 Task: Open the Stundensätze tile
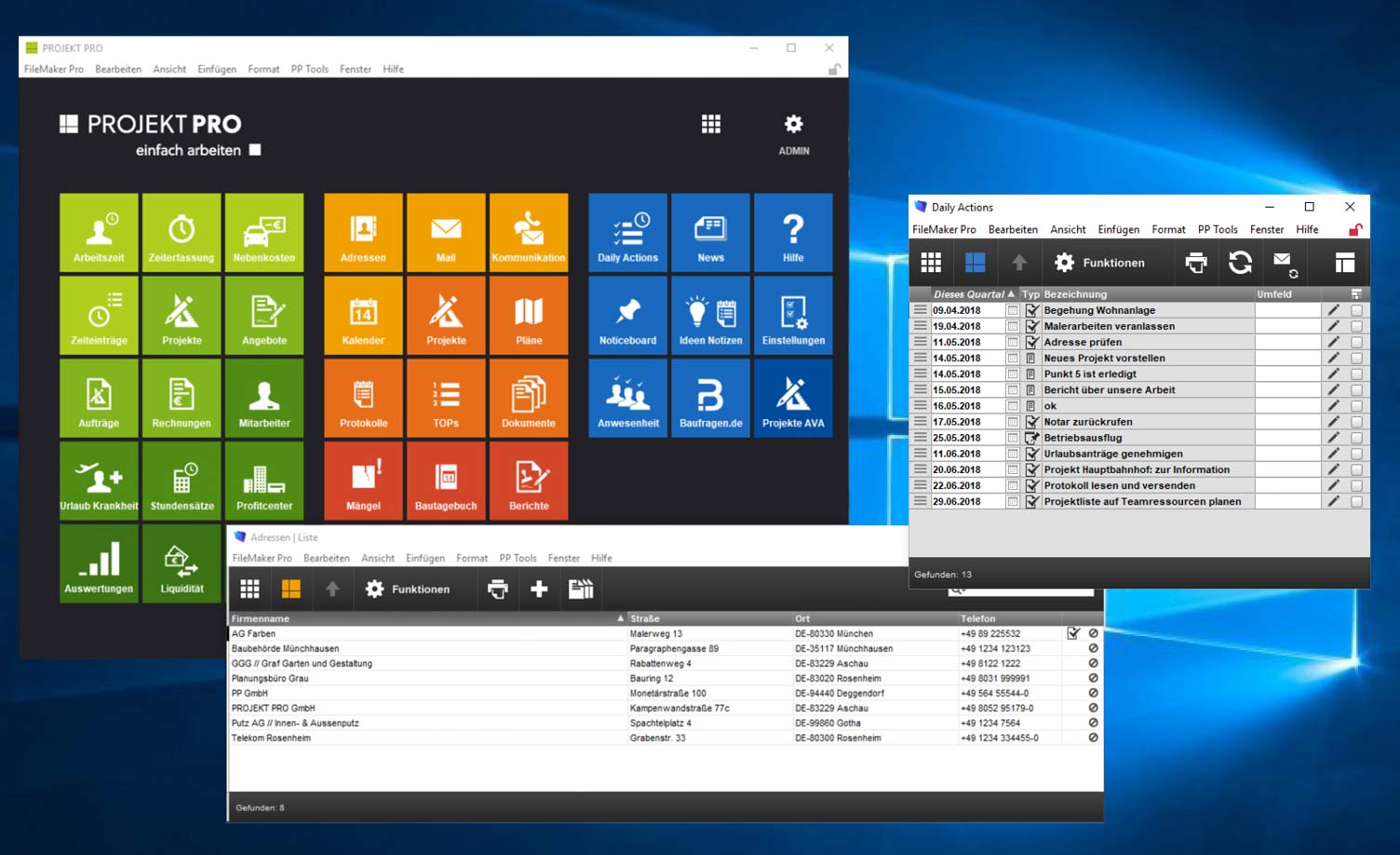click(182, 481)
